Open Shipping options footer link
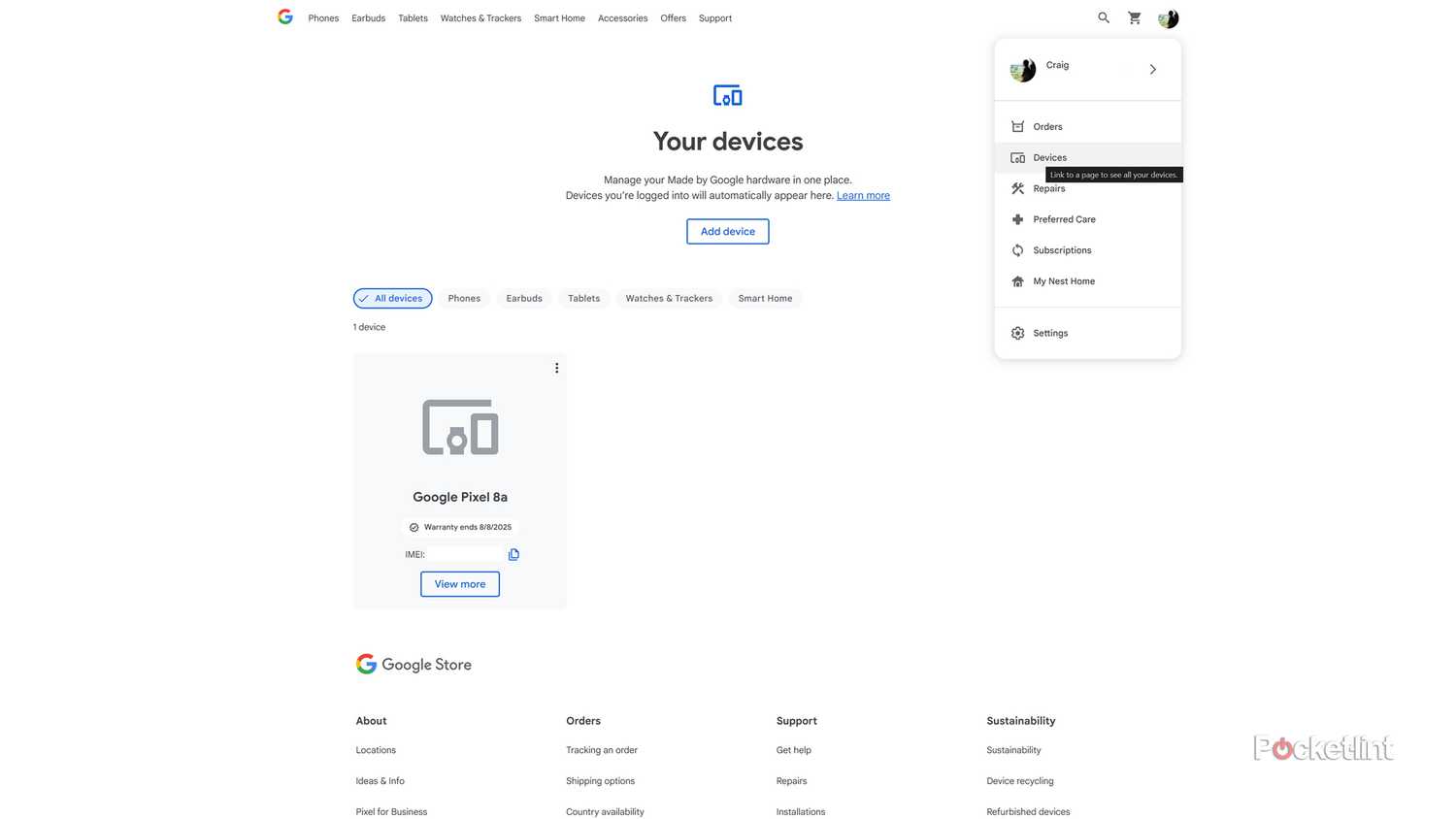 [x=600, y=781]
